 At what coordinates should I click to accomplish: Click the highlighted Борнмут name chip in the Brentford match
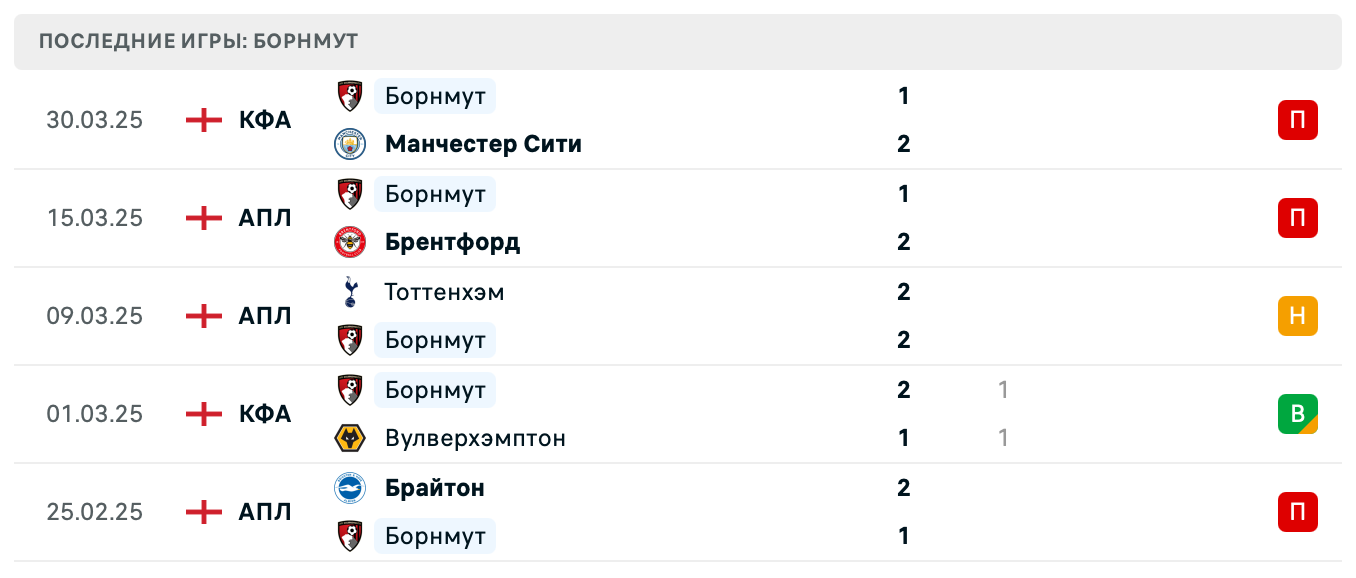pyautogui.click(x=434, y=194)
